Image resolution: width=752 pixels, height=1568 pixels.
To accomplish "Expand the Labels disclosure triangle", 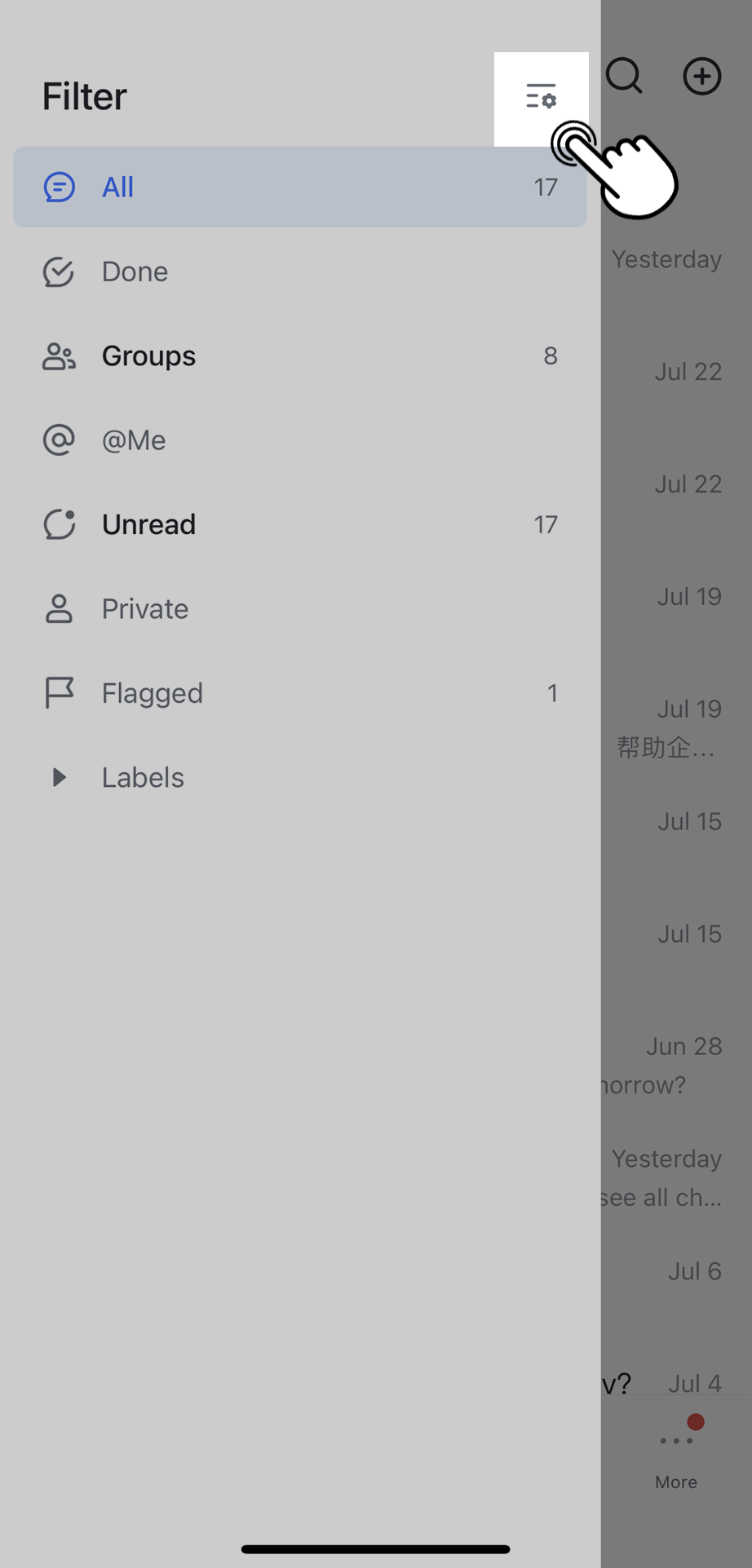I will click(x=59, y=777).
